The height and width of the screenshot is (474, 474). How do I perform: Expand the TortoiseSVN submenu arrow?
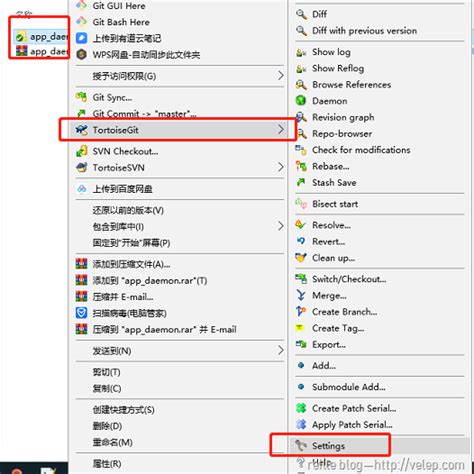281,167
